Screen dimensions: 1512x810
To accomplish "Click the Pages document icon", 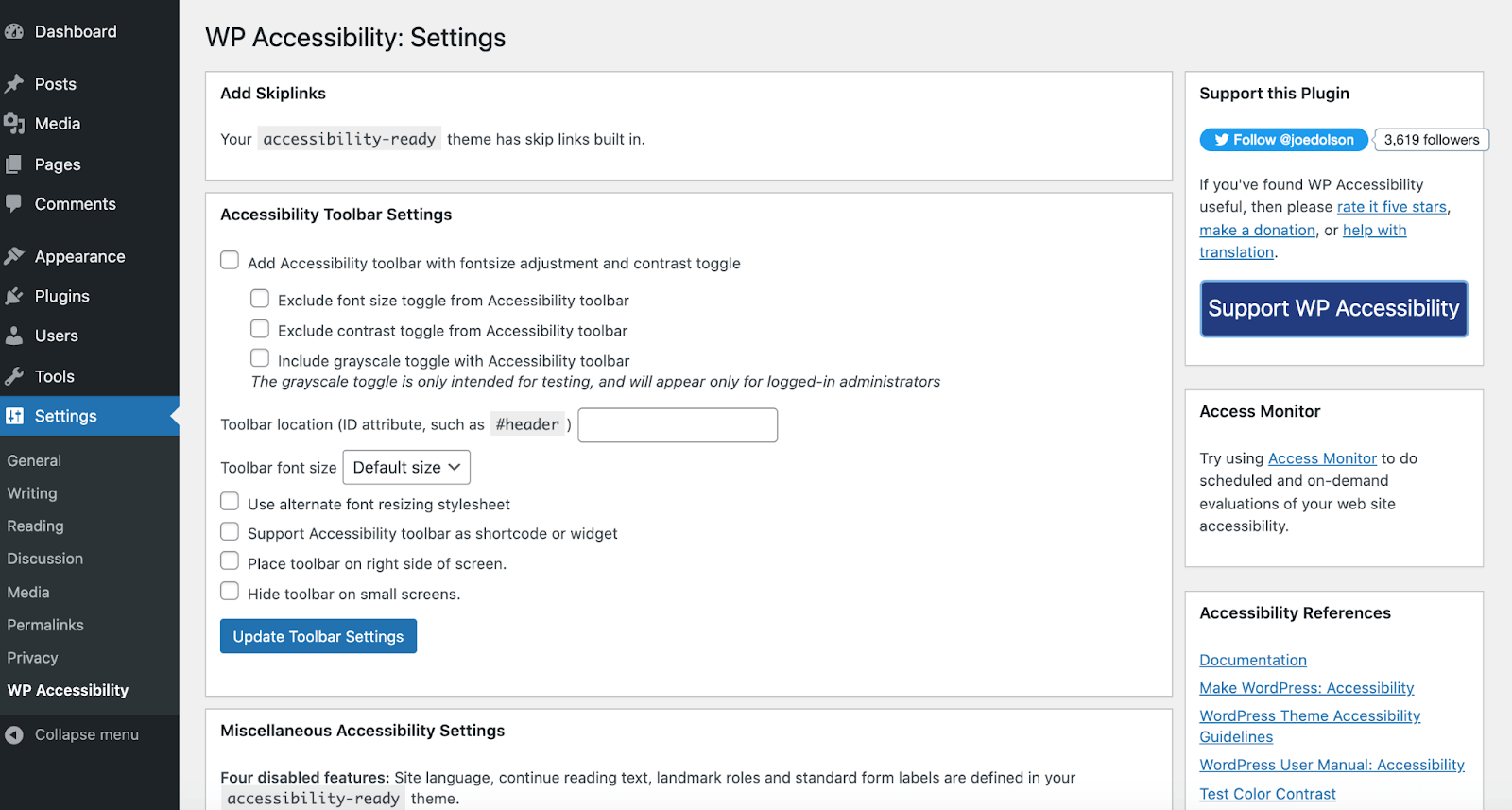I will coord(14,164).
